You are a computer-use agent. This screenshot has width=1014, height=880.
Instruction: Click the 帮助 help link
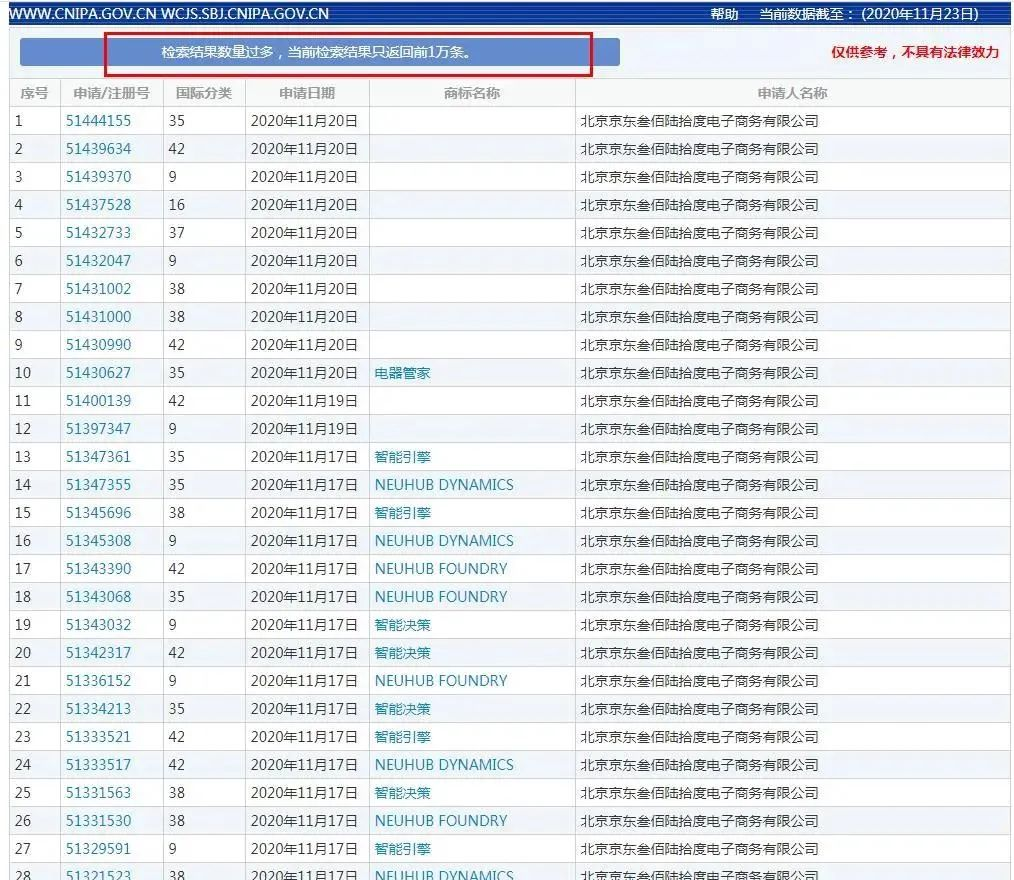724,14
